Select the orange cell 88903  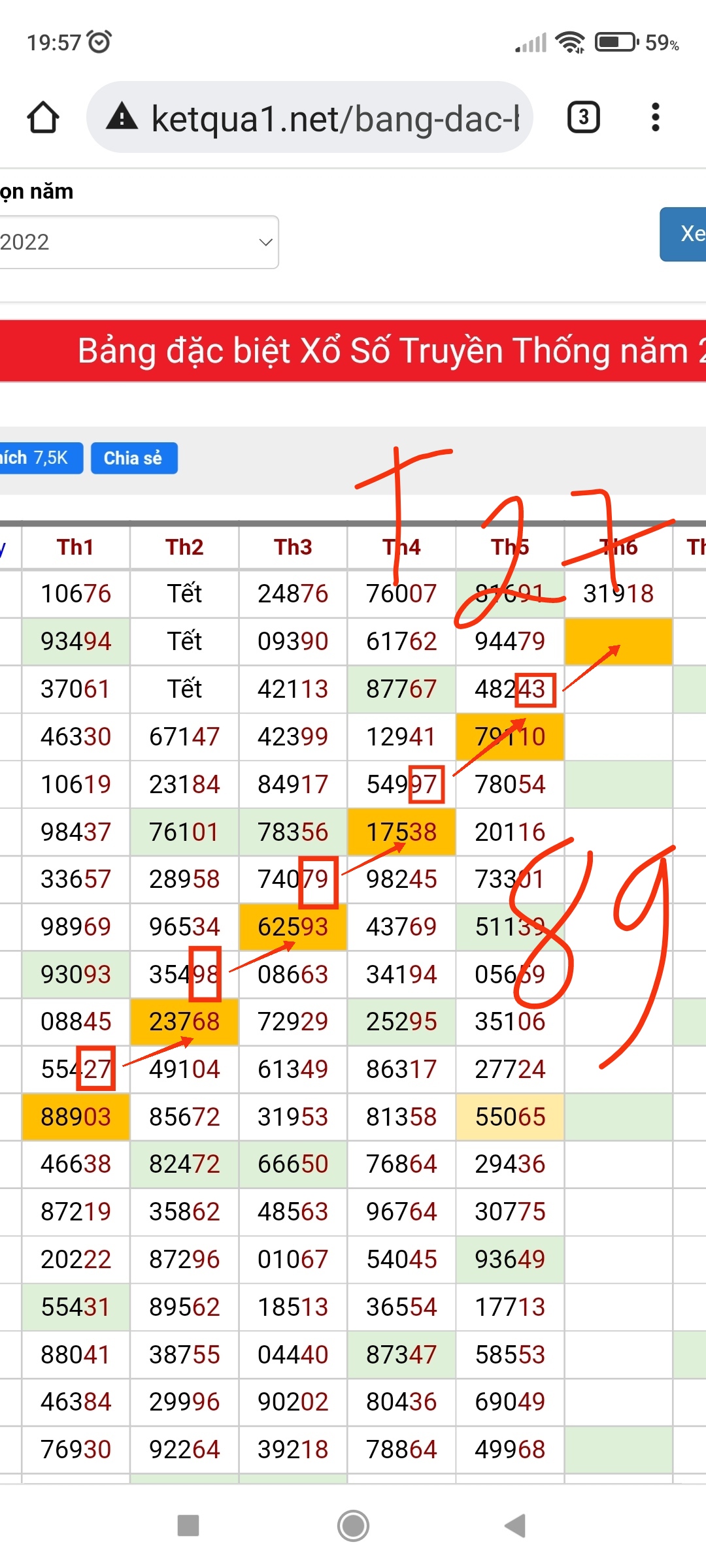coord(76,1117)
